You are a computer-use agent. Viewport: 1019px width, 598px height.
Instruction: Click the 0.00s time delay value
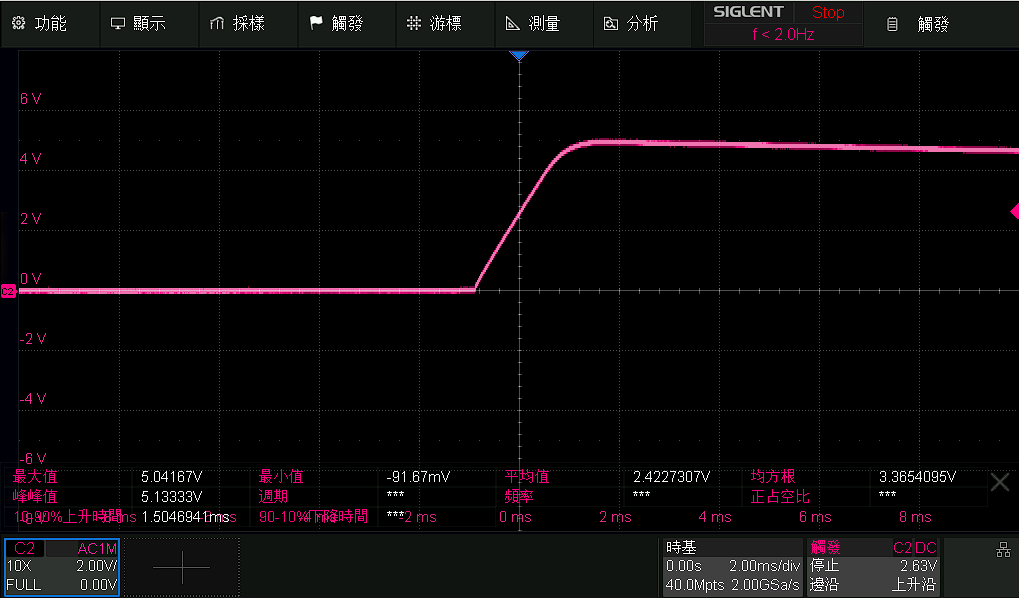(684, 566)
